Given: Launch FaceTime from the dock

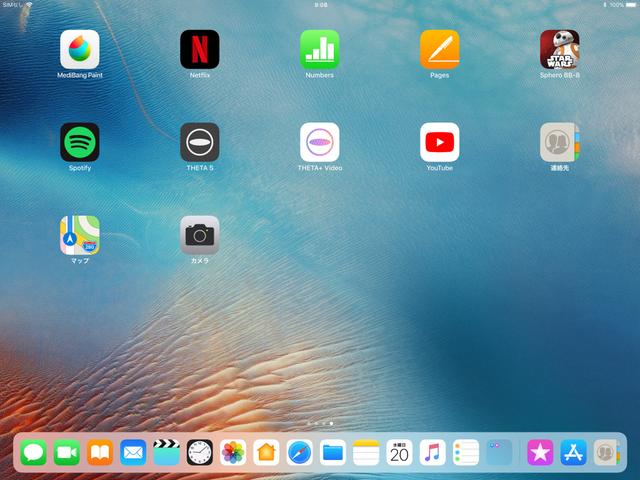Looking at the screenshot, I should (x=67, y=452).
